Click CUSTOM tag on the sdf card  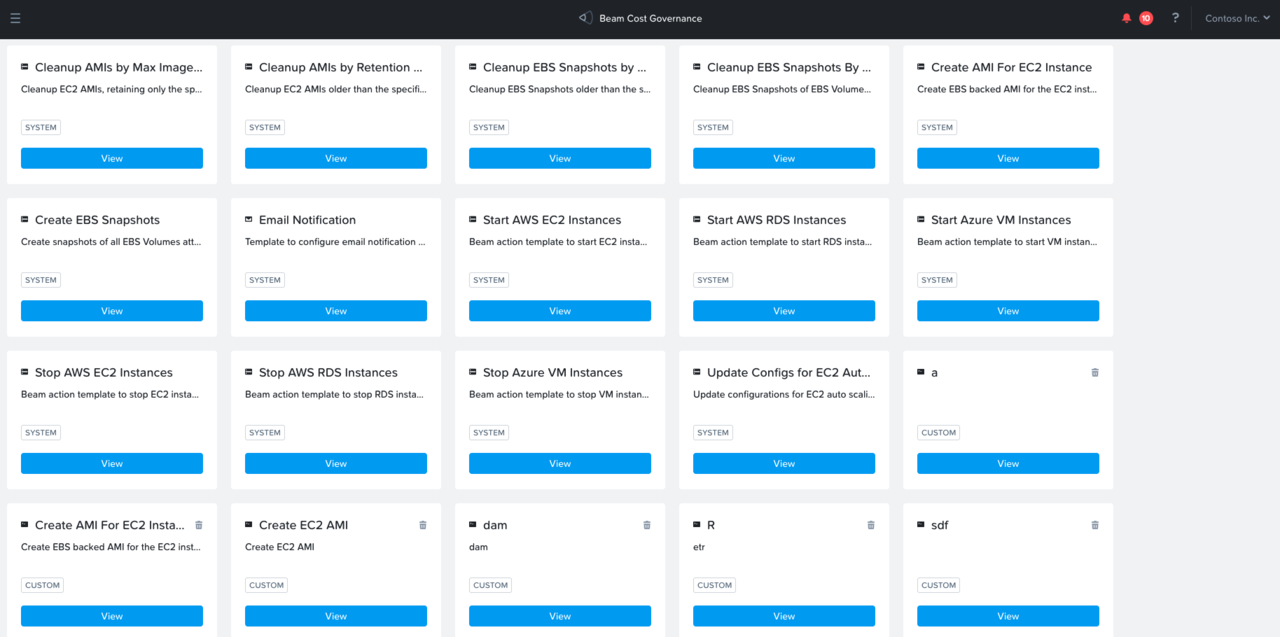[x=939, y=585]
